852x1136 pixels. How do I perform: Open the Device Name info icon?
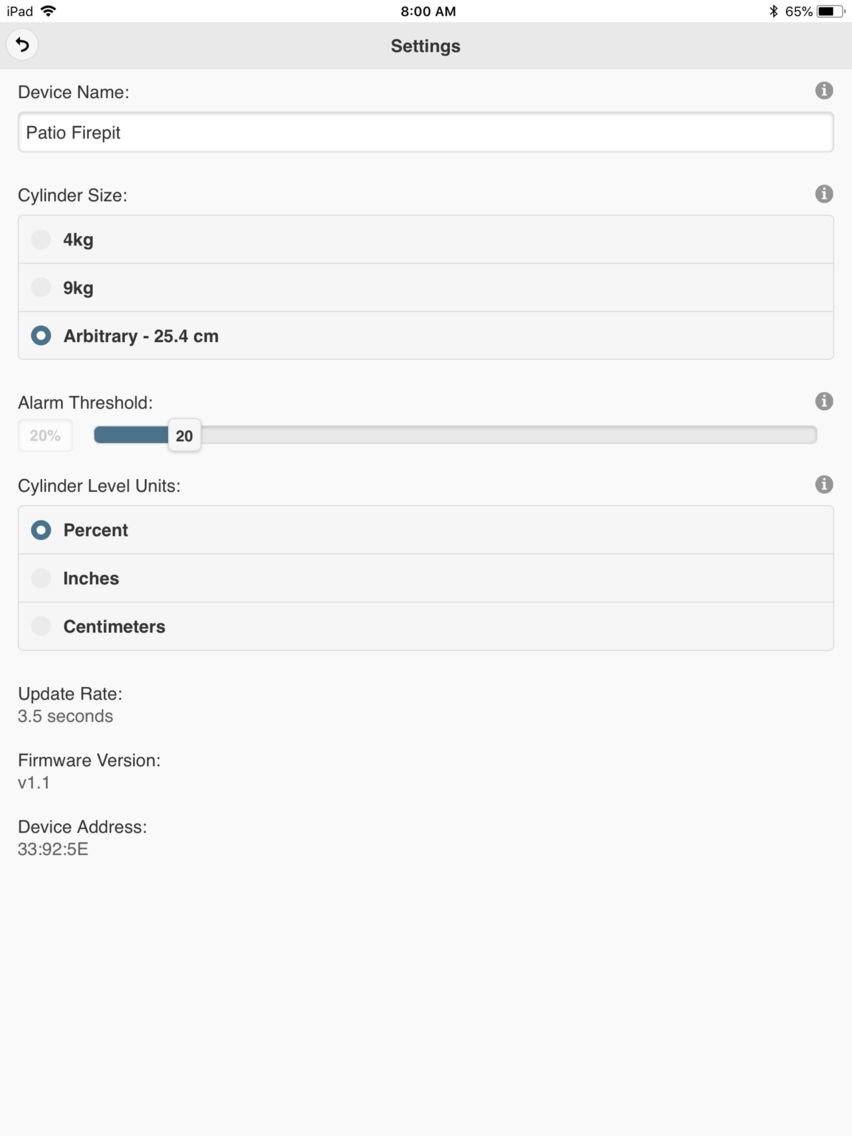pos(824,91)
